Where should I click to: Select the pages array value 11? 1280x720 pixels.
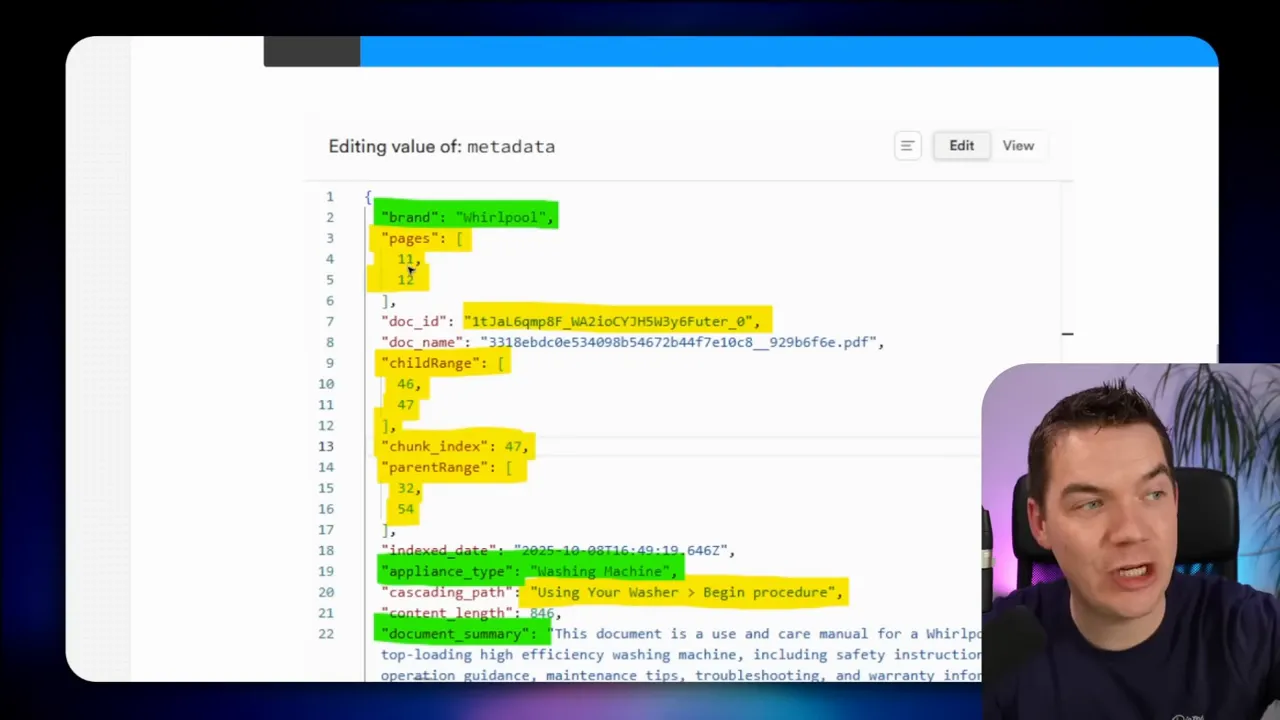point(405,258)
